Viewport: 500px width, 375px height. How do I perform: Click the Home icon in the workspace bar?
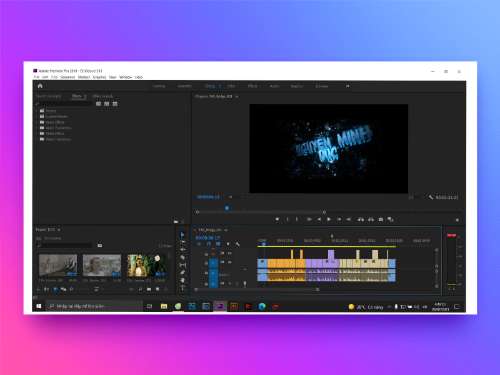(40, 86)
